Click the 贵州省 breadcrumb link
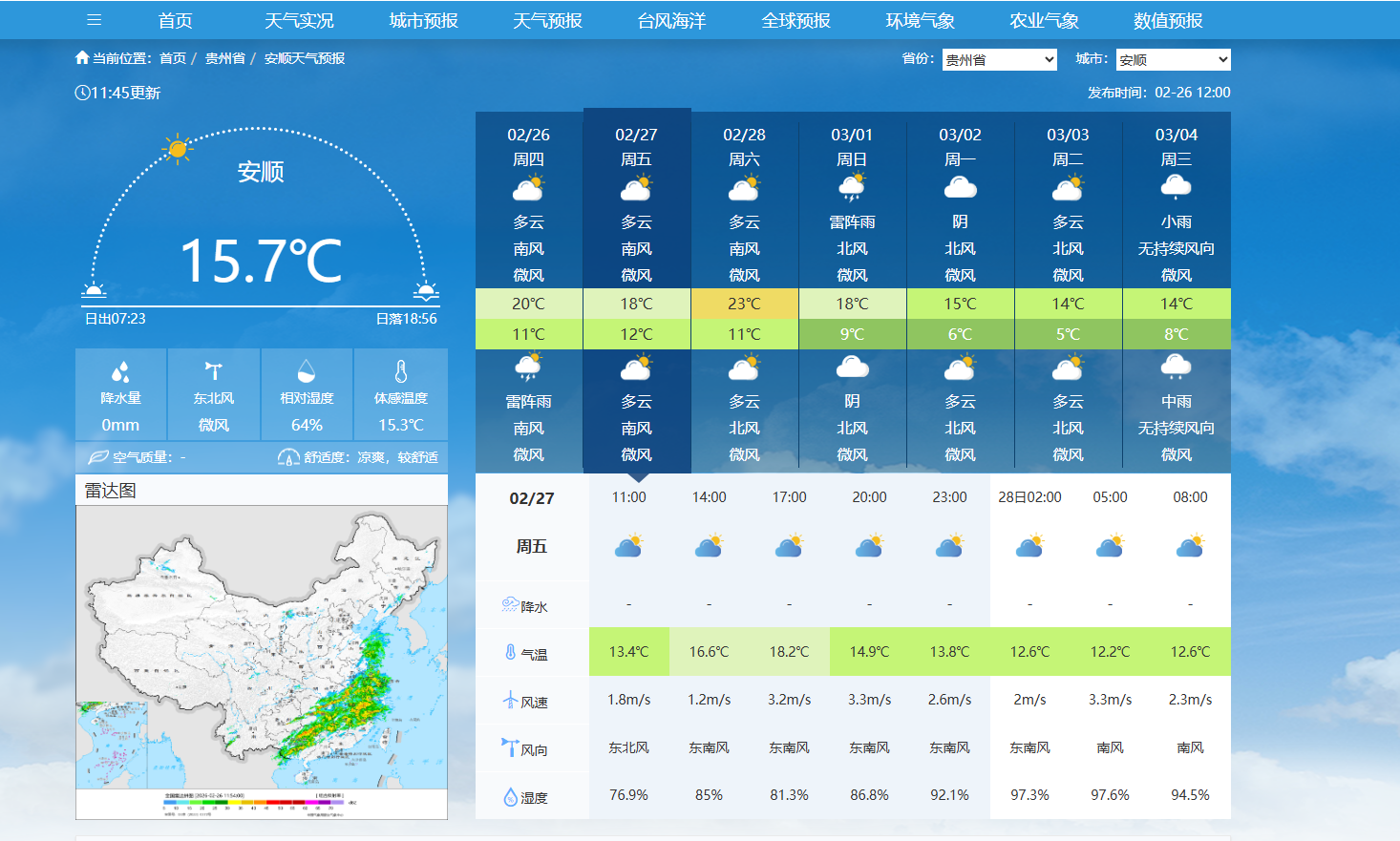This screenshot has width=1400, height=841. (225, 58)
